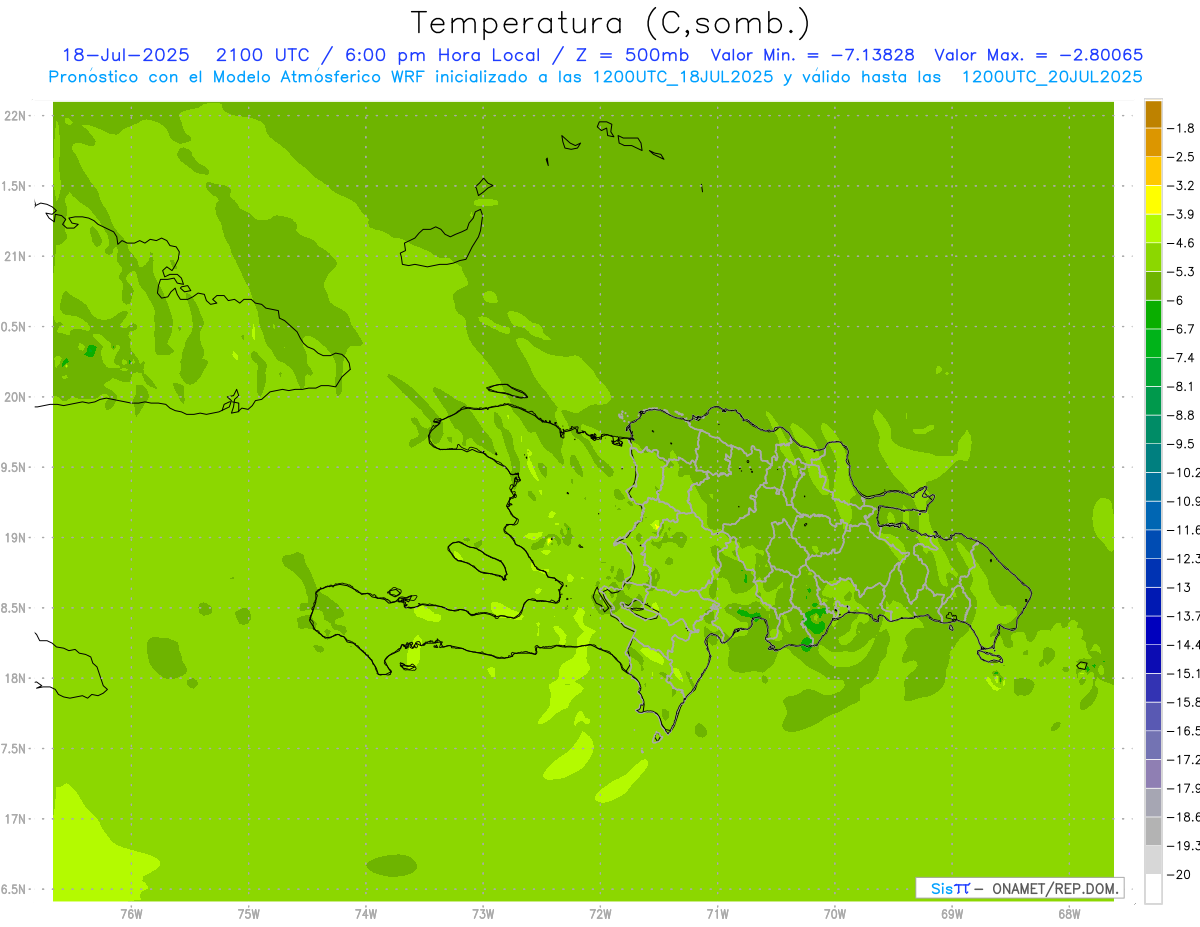1200x927 pixels.
Task: Pick the amber swatch between -2.5 and -3.2
Action: [1153, 171]
